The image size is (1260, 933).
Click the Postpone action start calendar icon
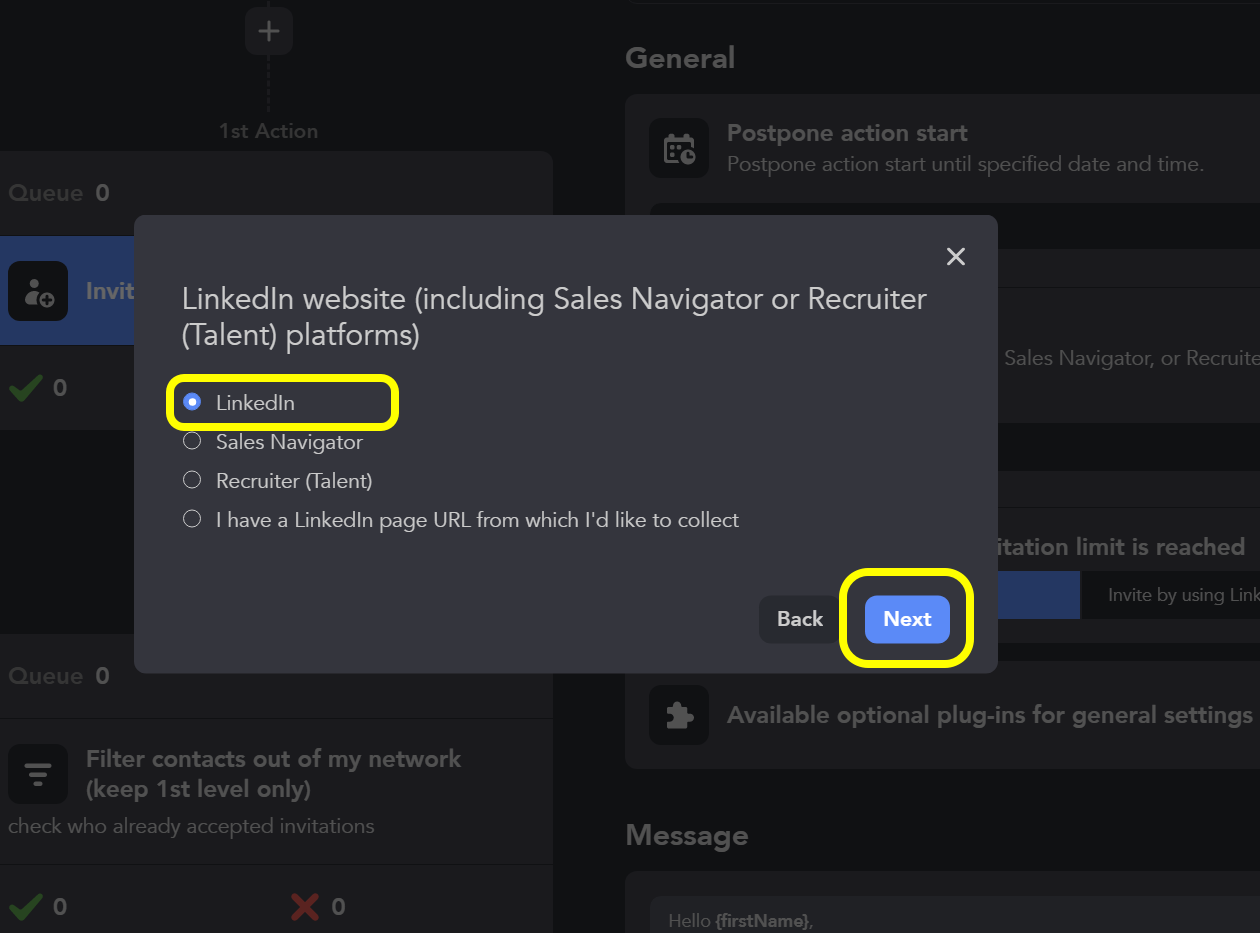[x=679, y=149]
